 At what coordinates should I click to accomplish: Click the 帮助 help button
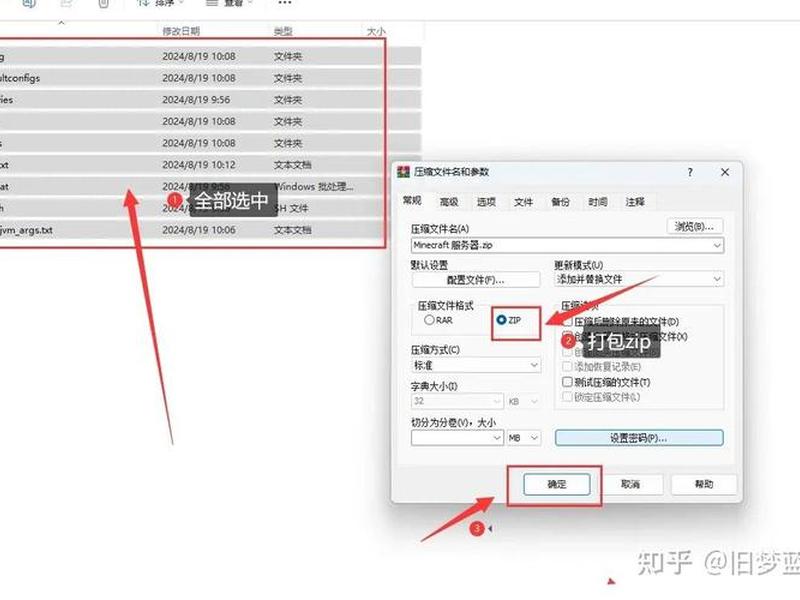pyautogui.click(x=704, y=484)
